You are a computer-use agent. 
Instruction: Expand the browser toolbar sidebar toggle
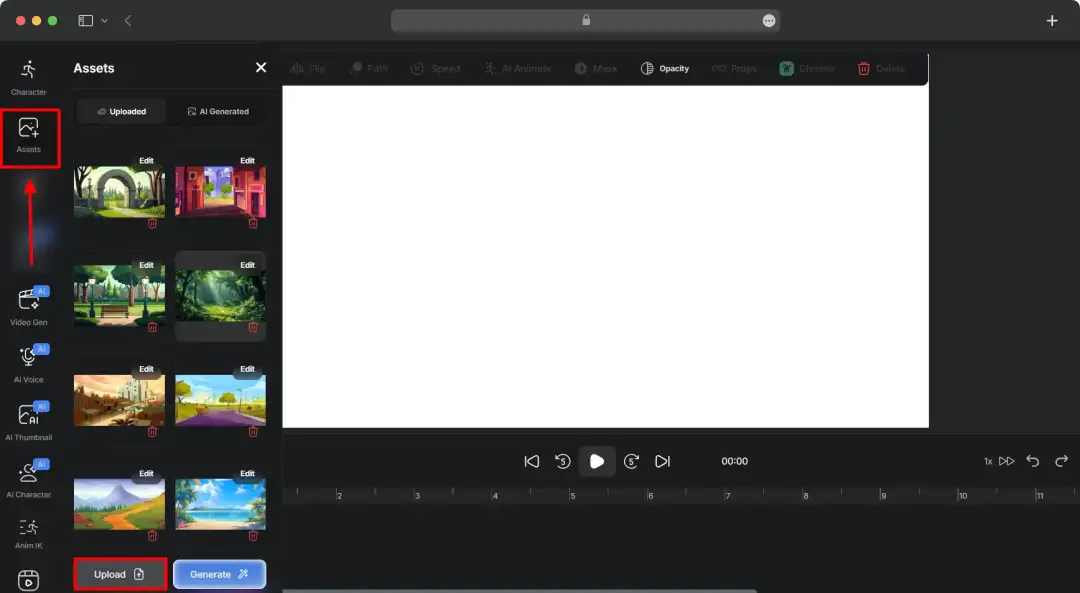(86, 19)
